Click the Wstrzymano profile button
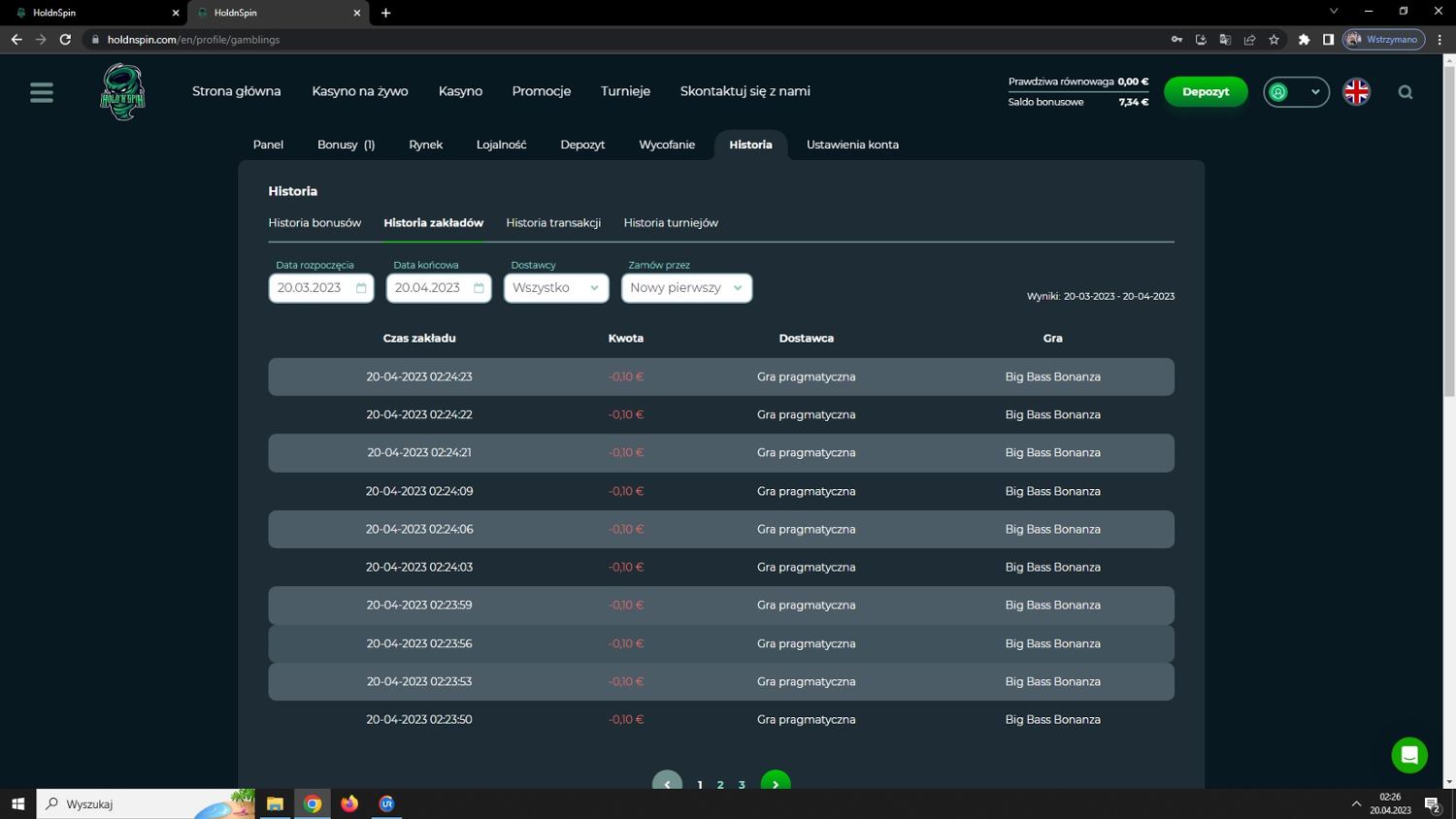The width and height of the screenshot is (1456, 819). pos(1384,40)
